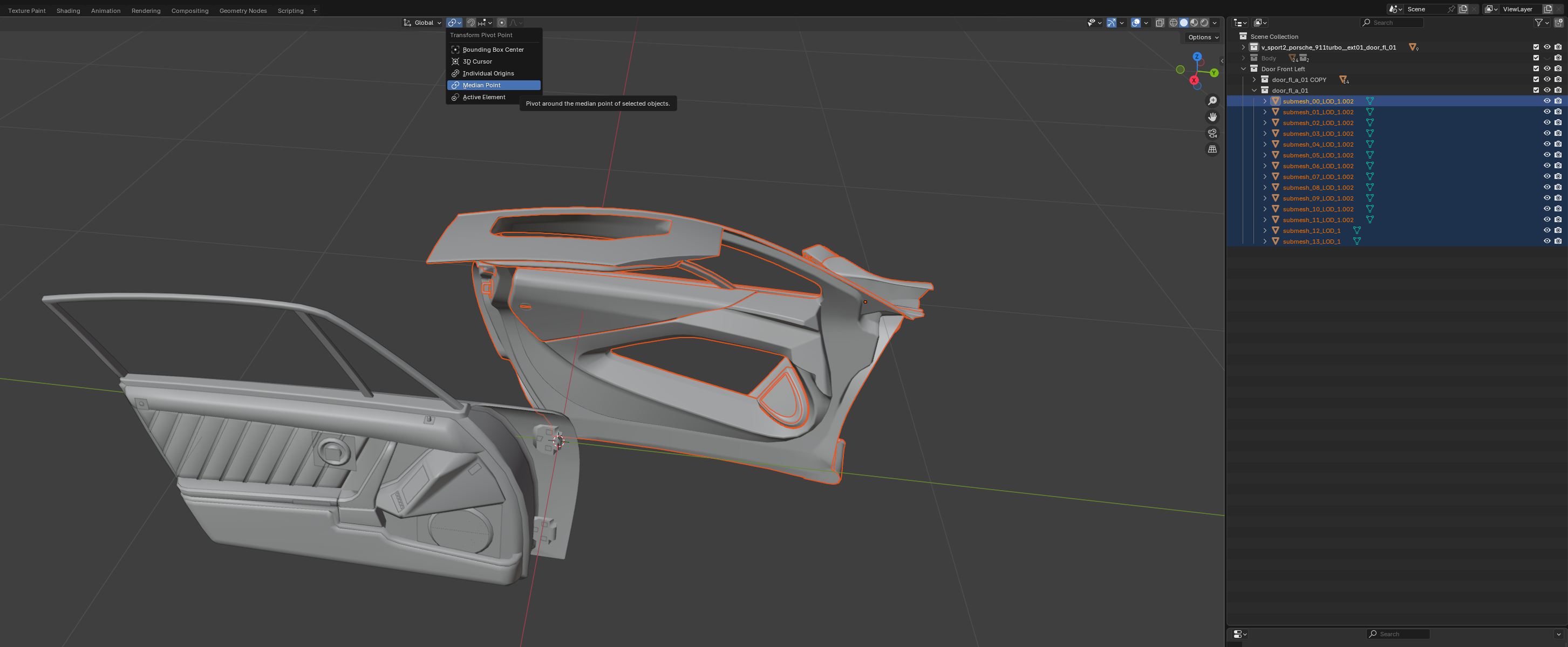Viewport: 1568px width, 647px height.
Task: Click the pan hand viewport icon
Action: [1212, 117]
